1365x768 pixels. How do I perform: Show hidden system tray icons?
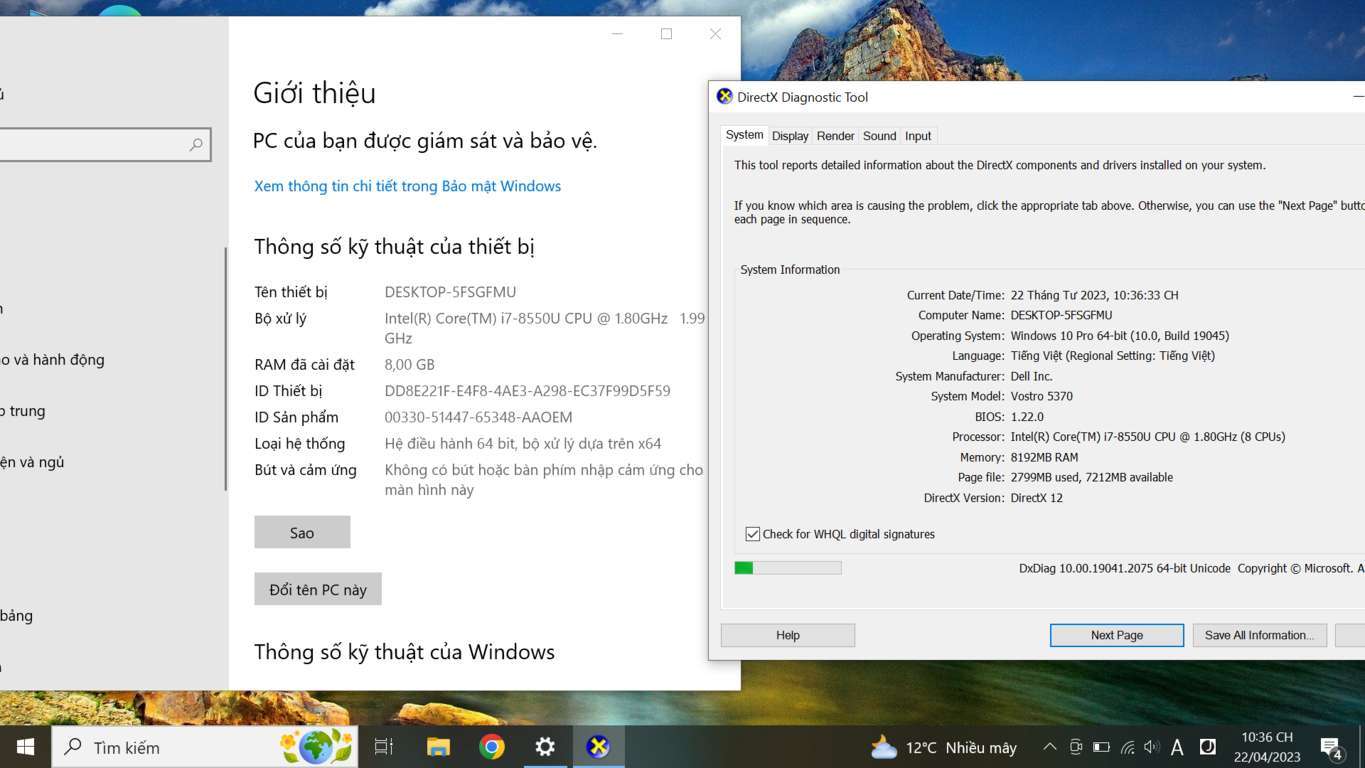[1049, 747]
